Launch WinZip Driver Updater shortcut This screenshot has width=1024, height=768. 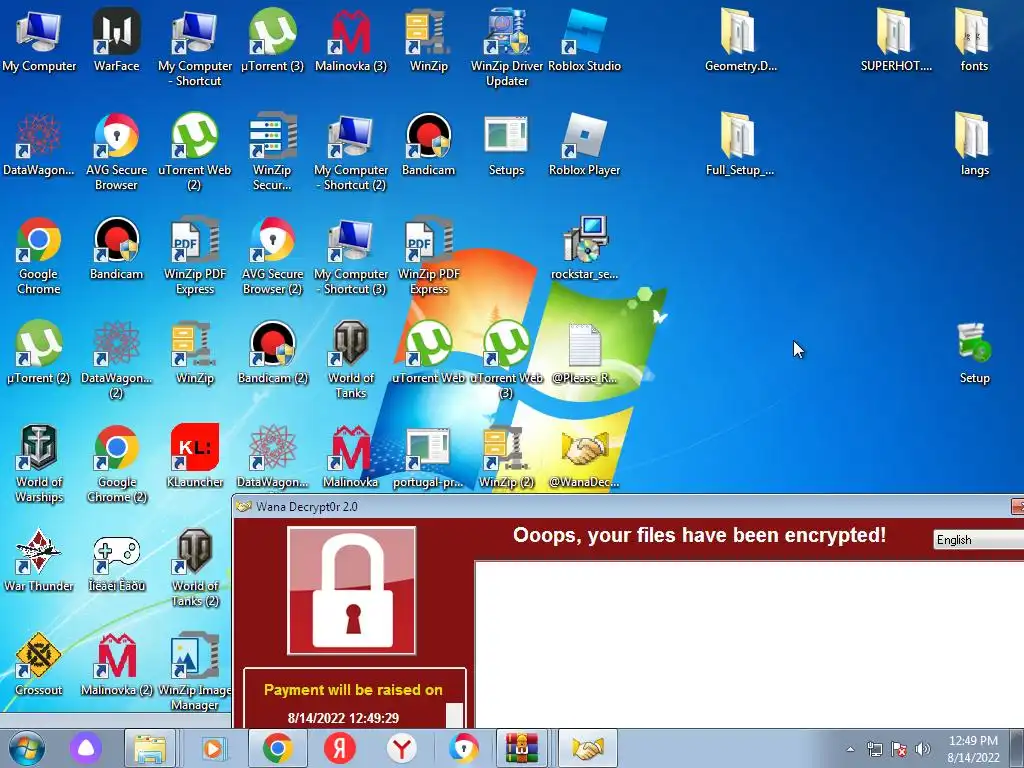point(507,47)
